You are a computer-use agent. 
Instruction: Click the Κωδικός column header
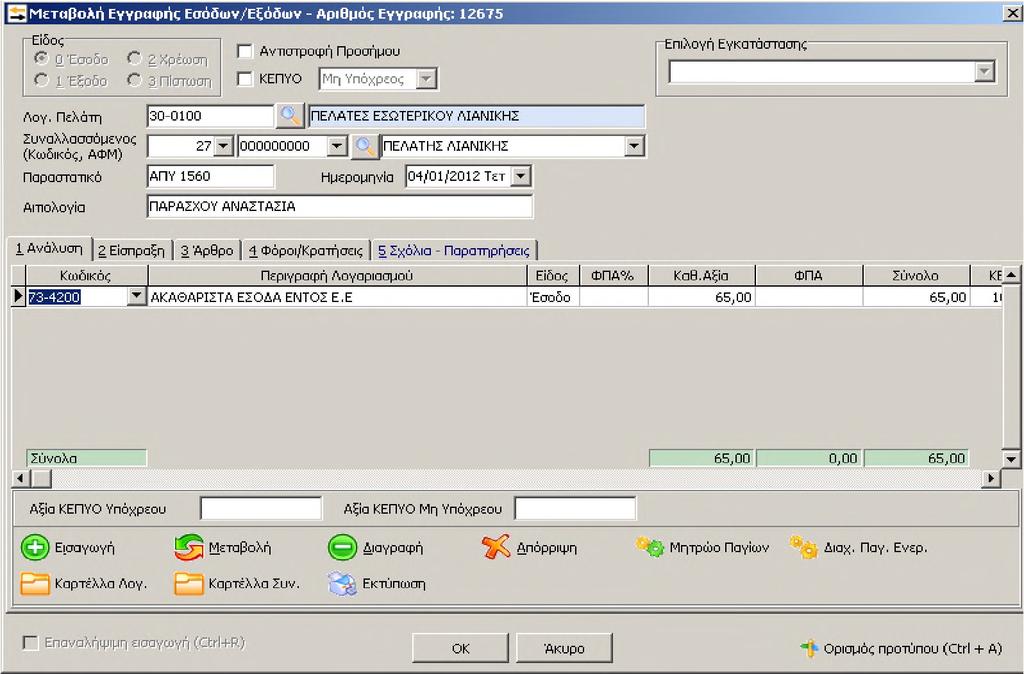coord(86,276)
